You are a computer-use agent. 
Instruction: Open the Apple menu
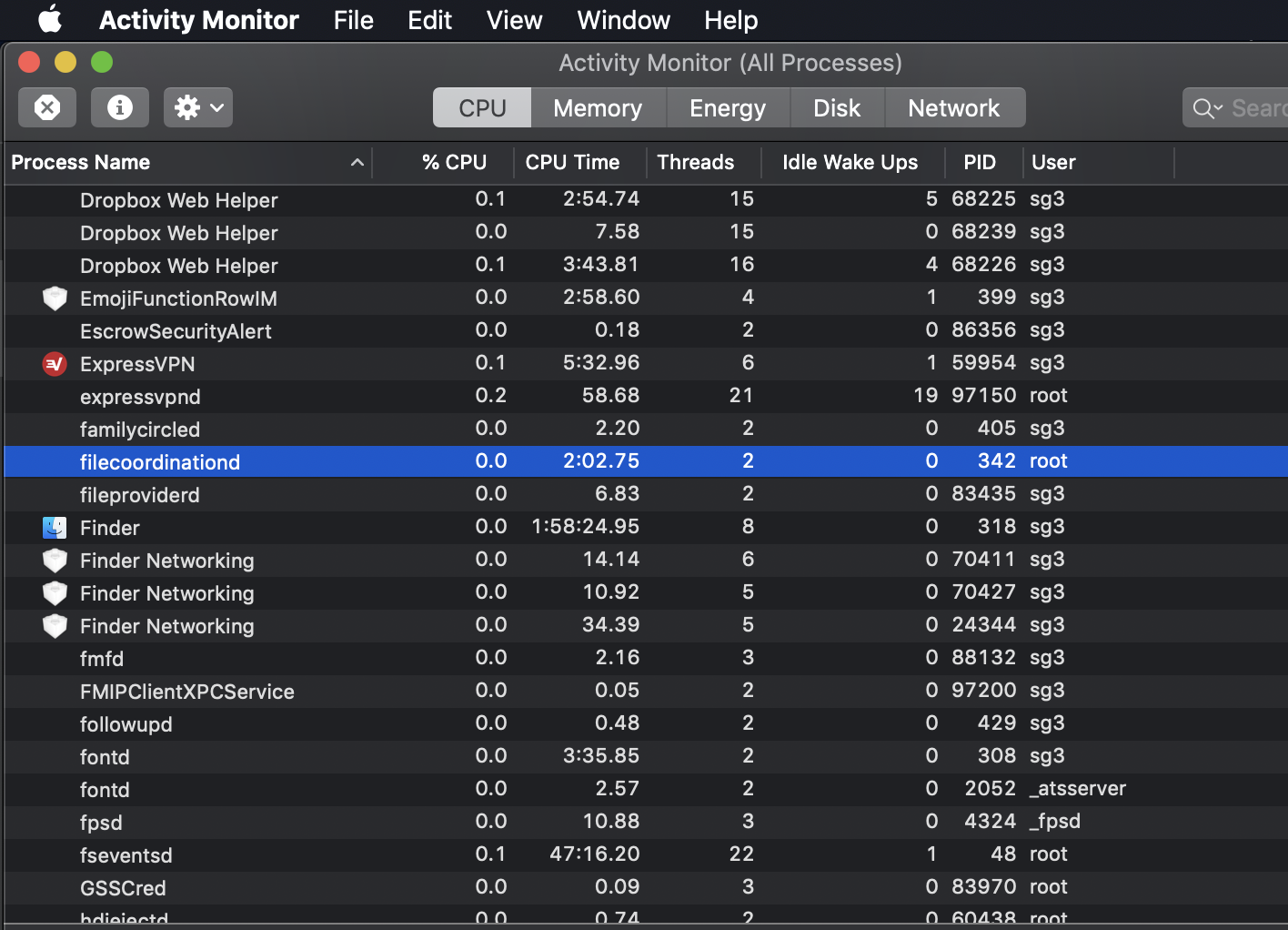click(x=50, y=19)
